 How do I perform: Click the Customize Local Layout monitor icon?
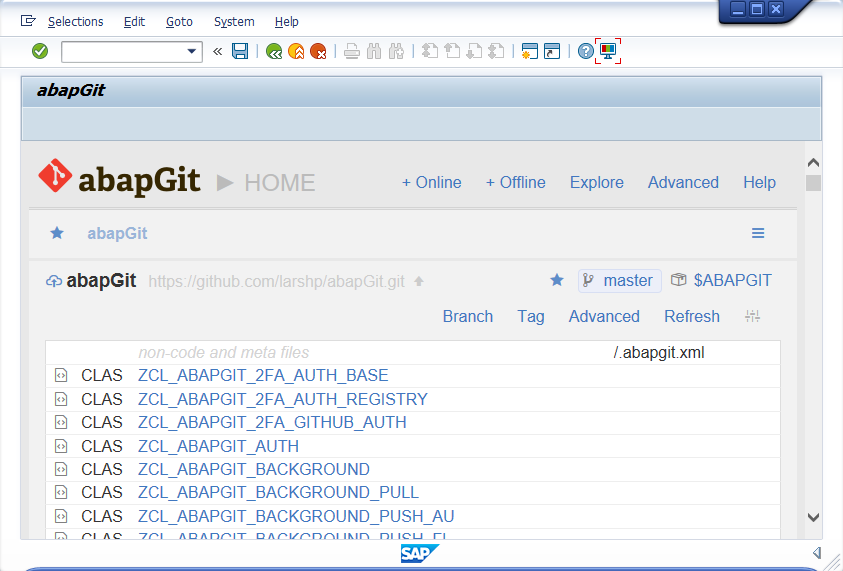pos(608,51)
